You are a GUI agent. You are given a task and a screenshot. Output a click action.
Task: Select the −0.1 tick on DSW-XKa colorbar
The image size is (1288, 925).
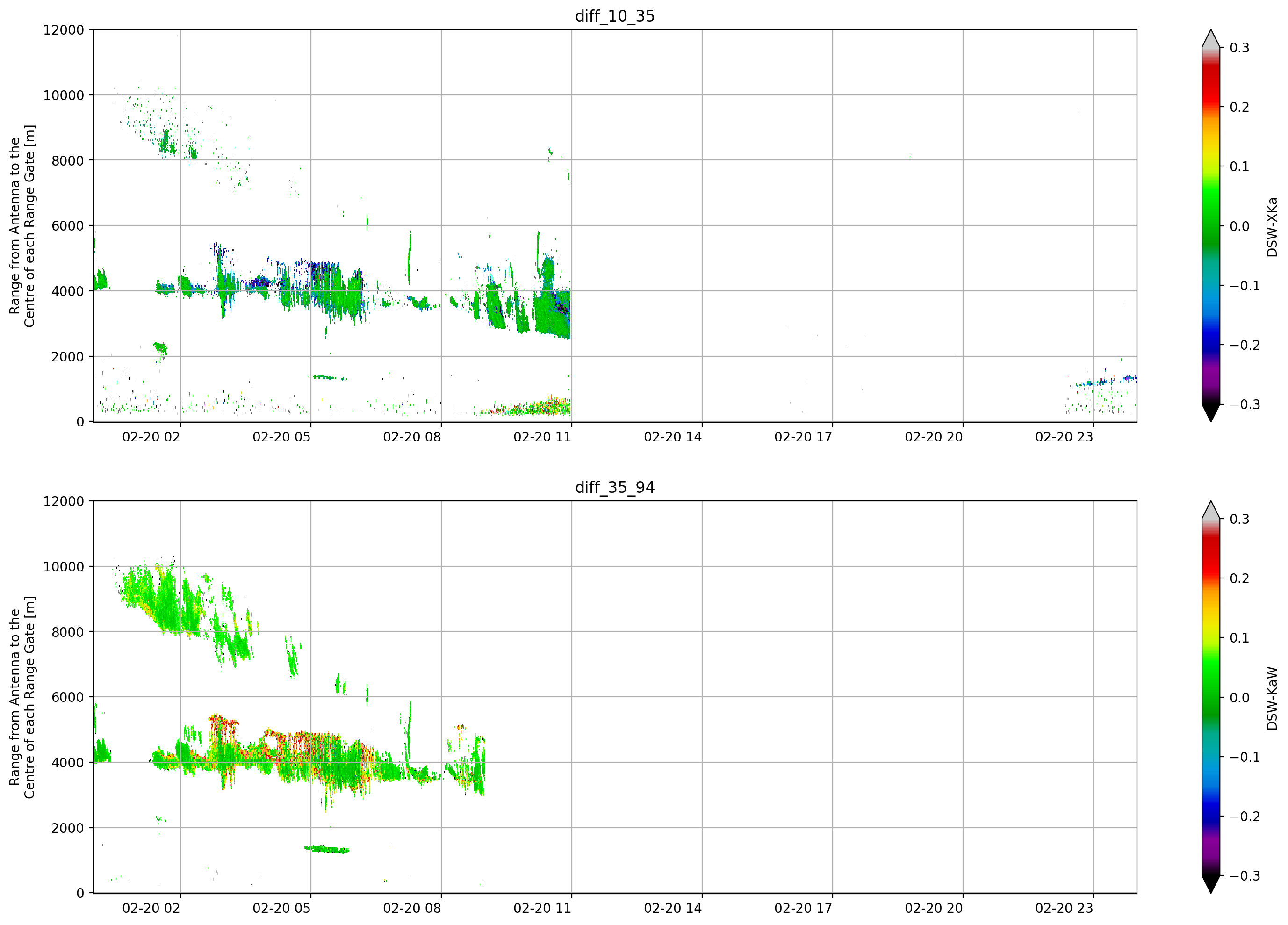1245,285
